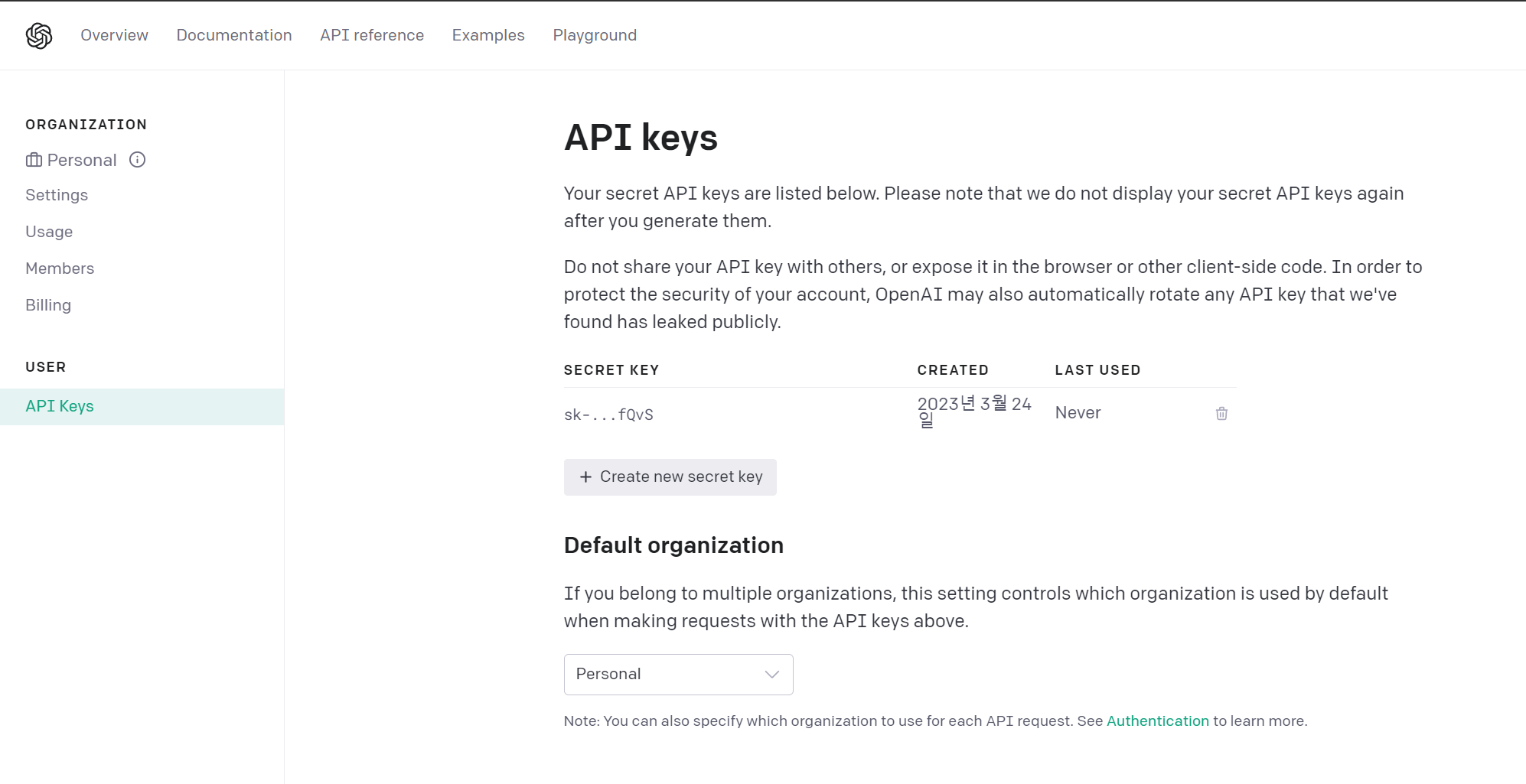Open the Playground
This screenshot has width=1526, height=784.
click(595, 35)
